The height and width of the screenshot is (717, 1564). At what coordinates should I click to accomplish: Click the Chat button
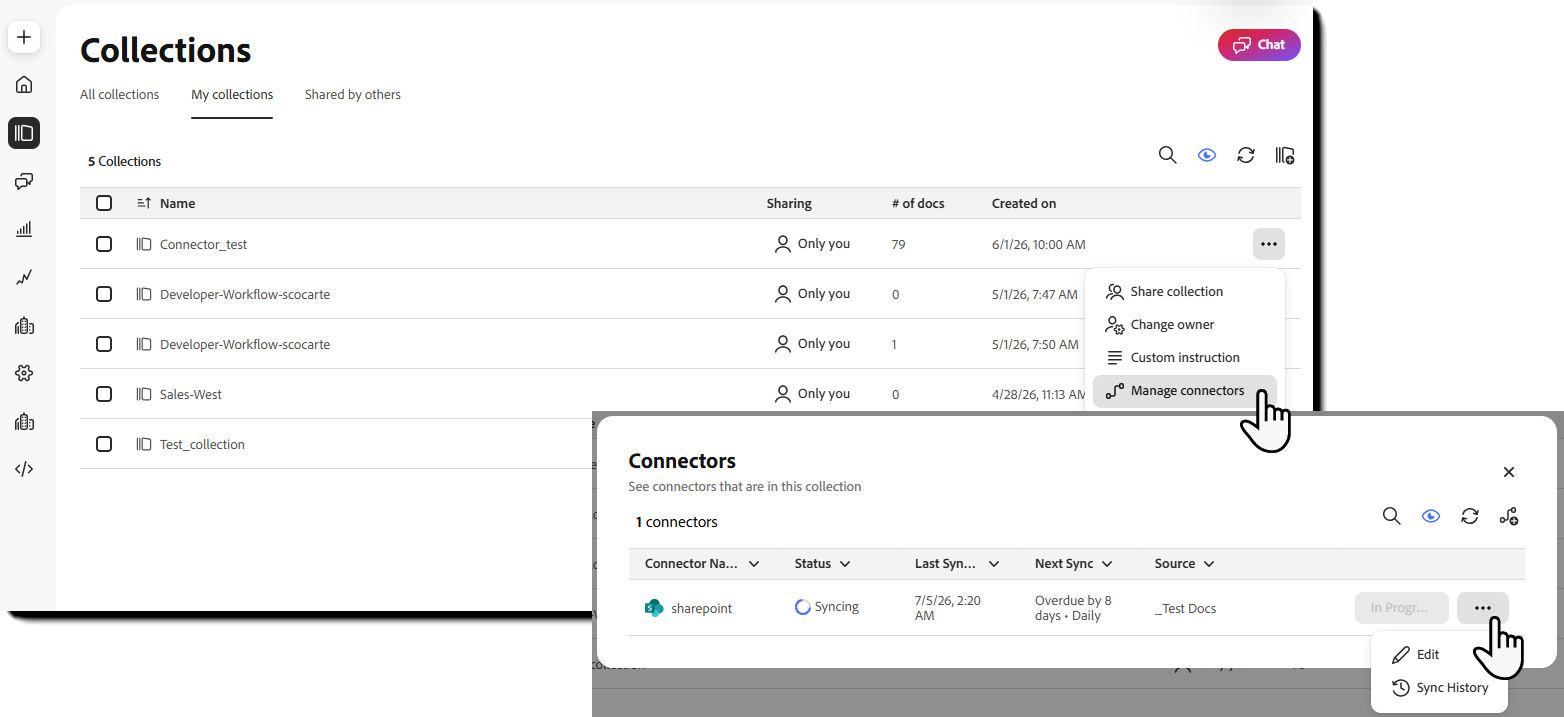(x=1259, y=45)
